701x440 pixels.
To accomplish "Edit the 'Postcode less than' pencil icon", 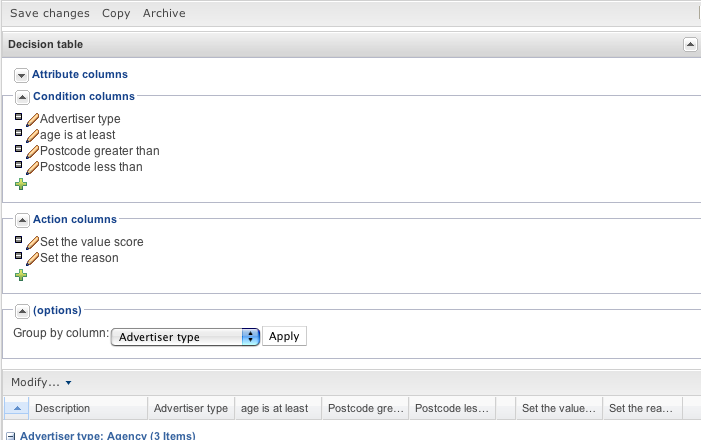I will [32, 168].
